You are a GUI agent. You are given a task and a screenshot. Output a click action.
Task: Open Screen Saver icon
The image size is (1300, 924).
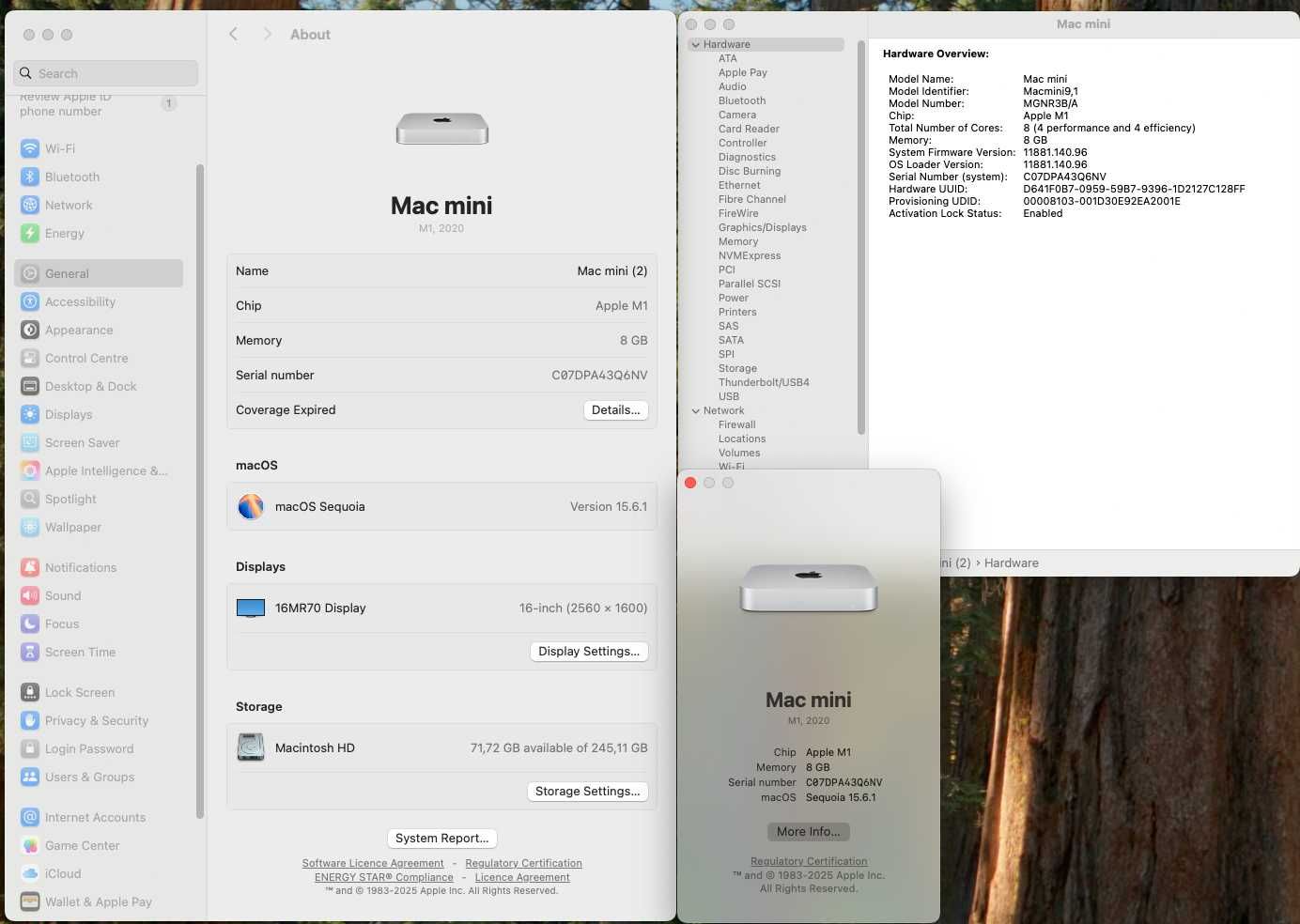click(x=30, y=442)
